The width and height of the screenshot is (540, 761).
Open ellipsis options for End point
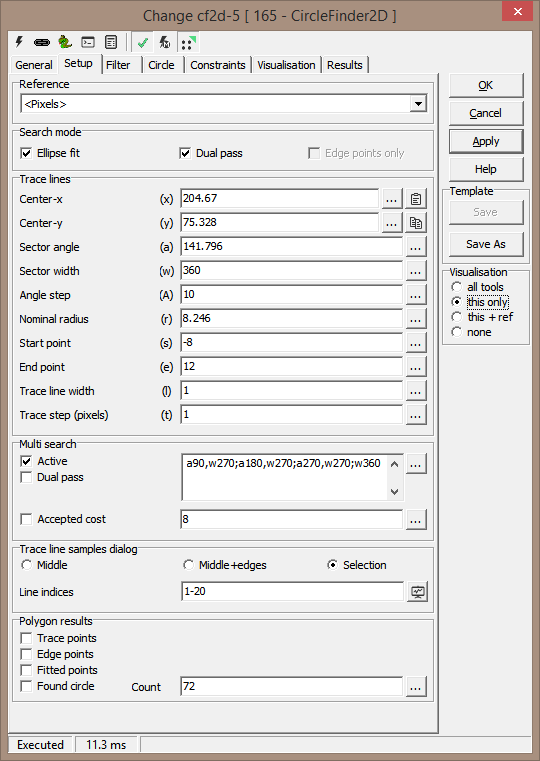coord(416,367)
